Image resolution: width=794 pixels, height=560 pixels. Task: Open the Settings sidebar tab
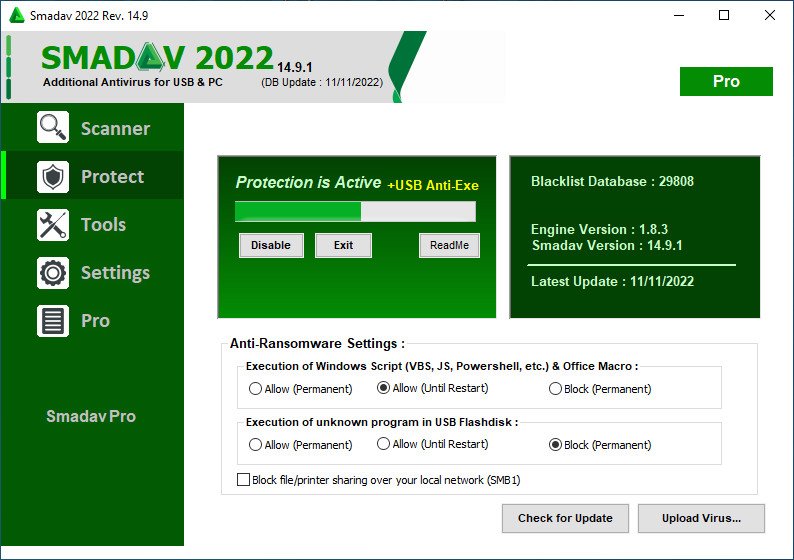coord(115,273)
